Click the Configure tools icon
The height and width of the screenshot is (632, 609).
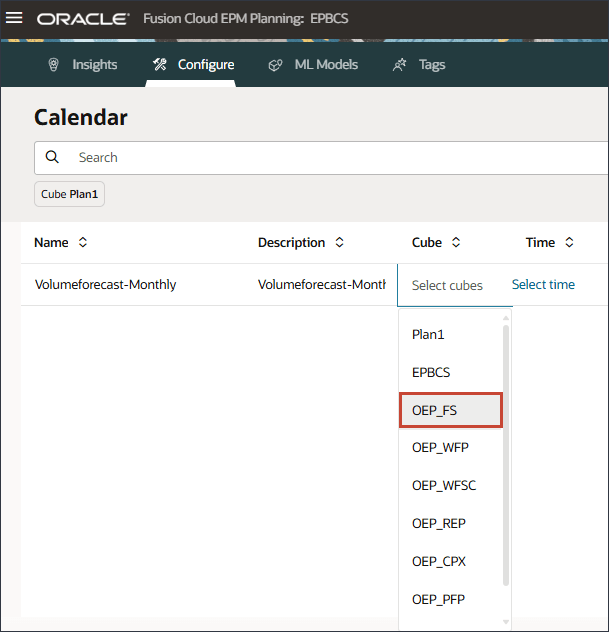(160, 64)
